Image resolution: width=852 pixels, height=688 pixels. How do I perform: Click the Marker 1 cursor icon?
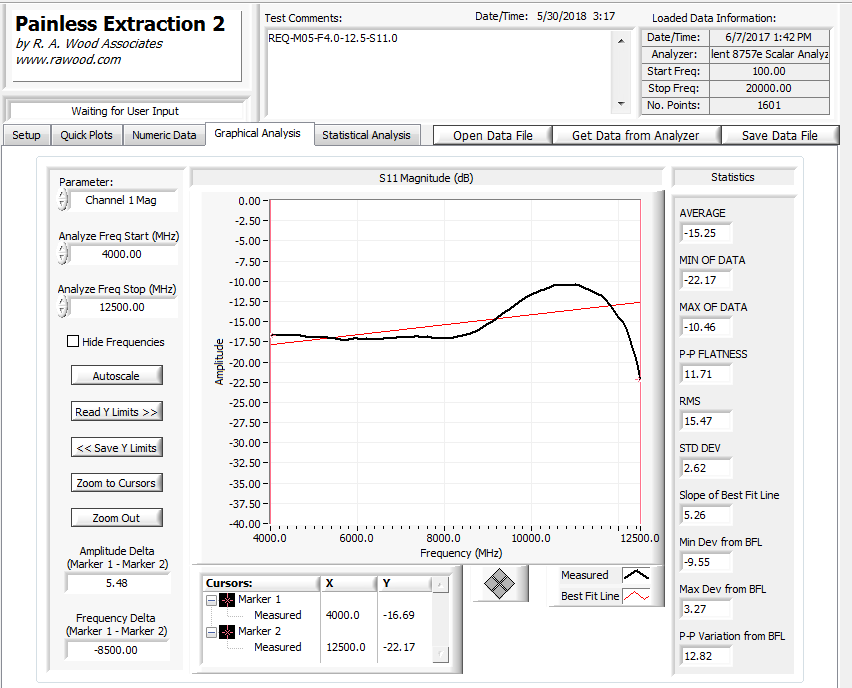coord(227,600)
